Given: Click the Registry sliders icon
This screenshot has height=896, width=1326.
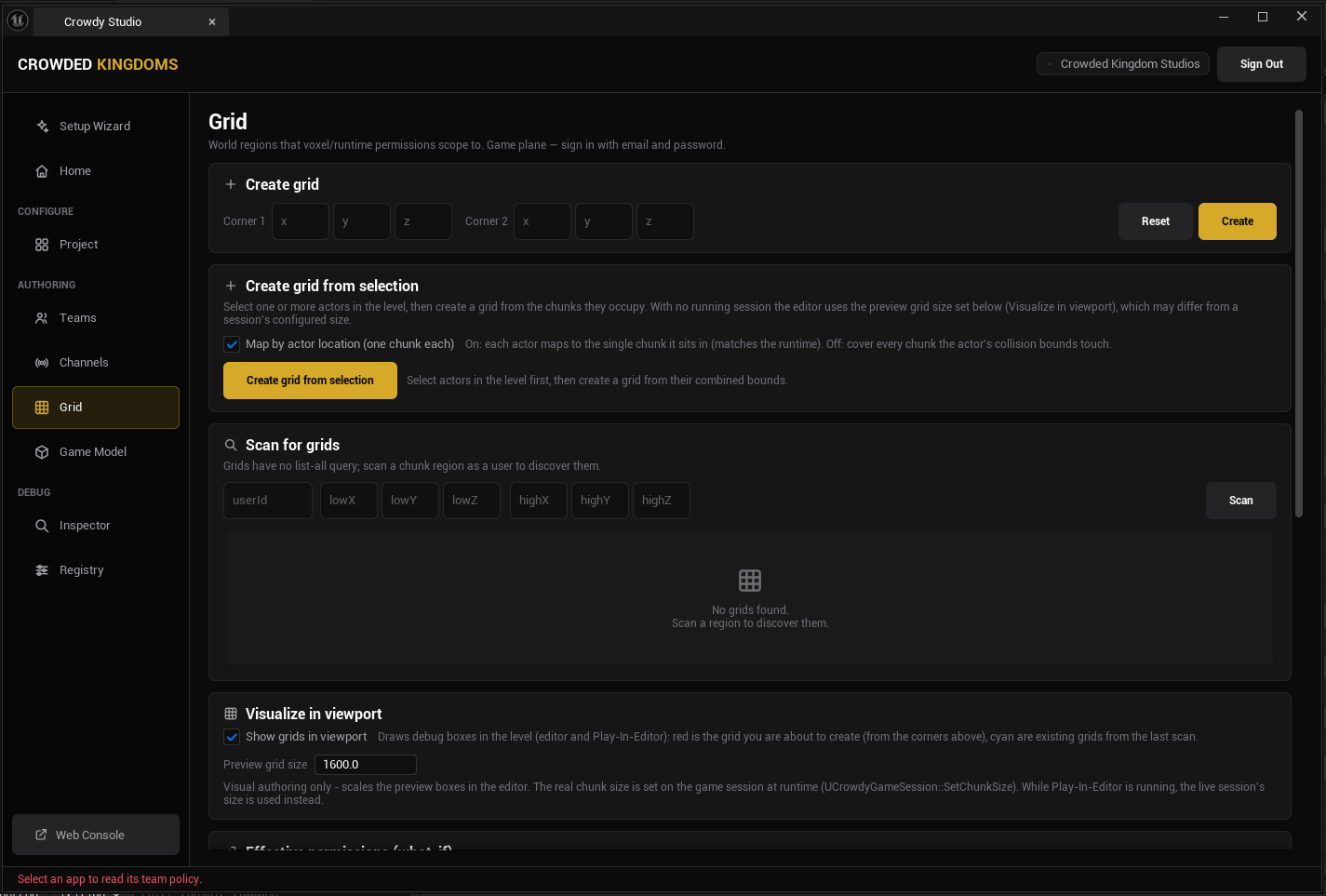Looking at the screenshot, I should (42, 570).
